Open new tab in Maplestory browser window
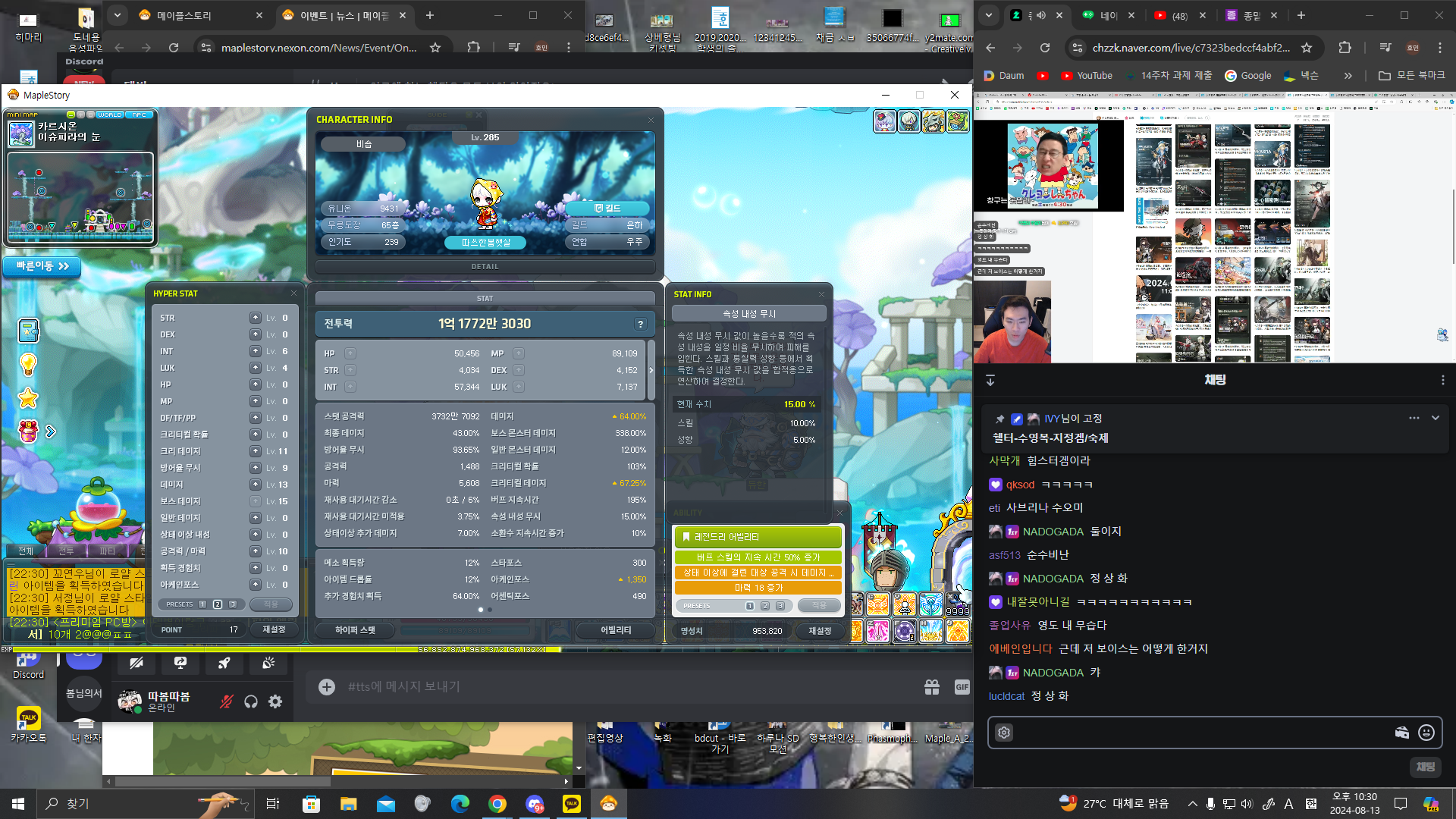1456x819 pixels. [430, 15]
